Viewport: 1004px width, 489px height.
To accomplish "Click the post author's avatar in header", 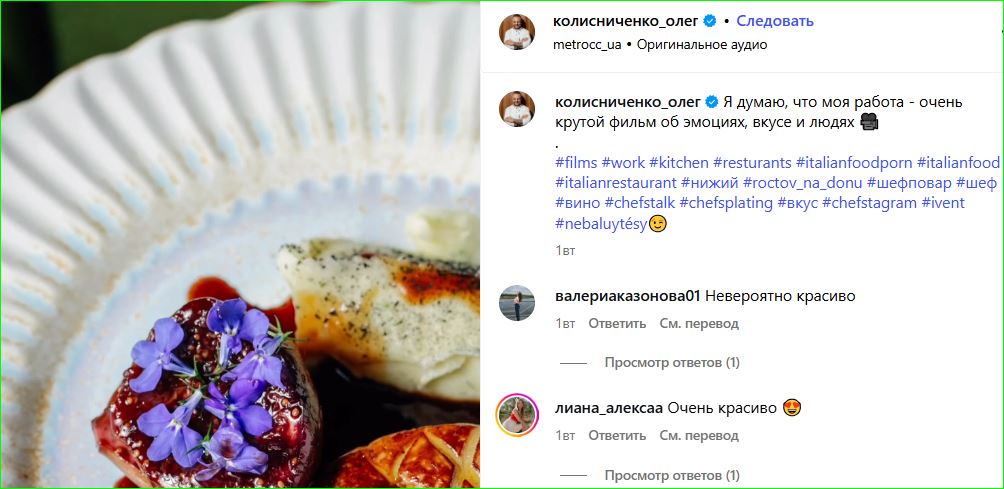I will (x=517, y=32).
